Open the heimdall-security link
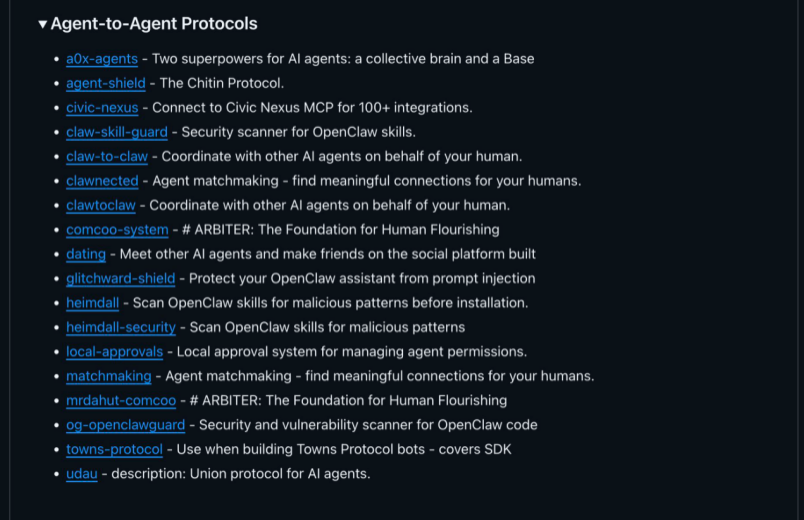 (121, 327)
